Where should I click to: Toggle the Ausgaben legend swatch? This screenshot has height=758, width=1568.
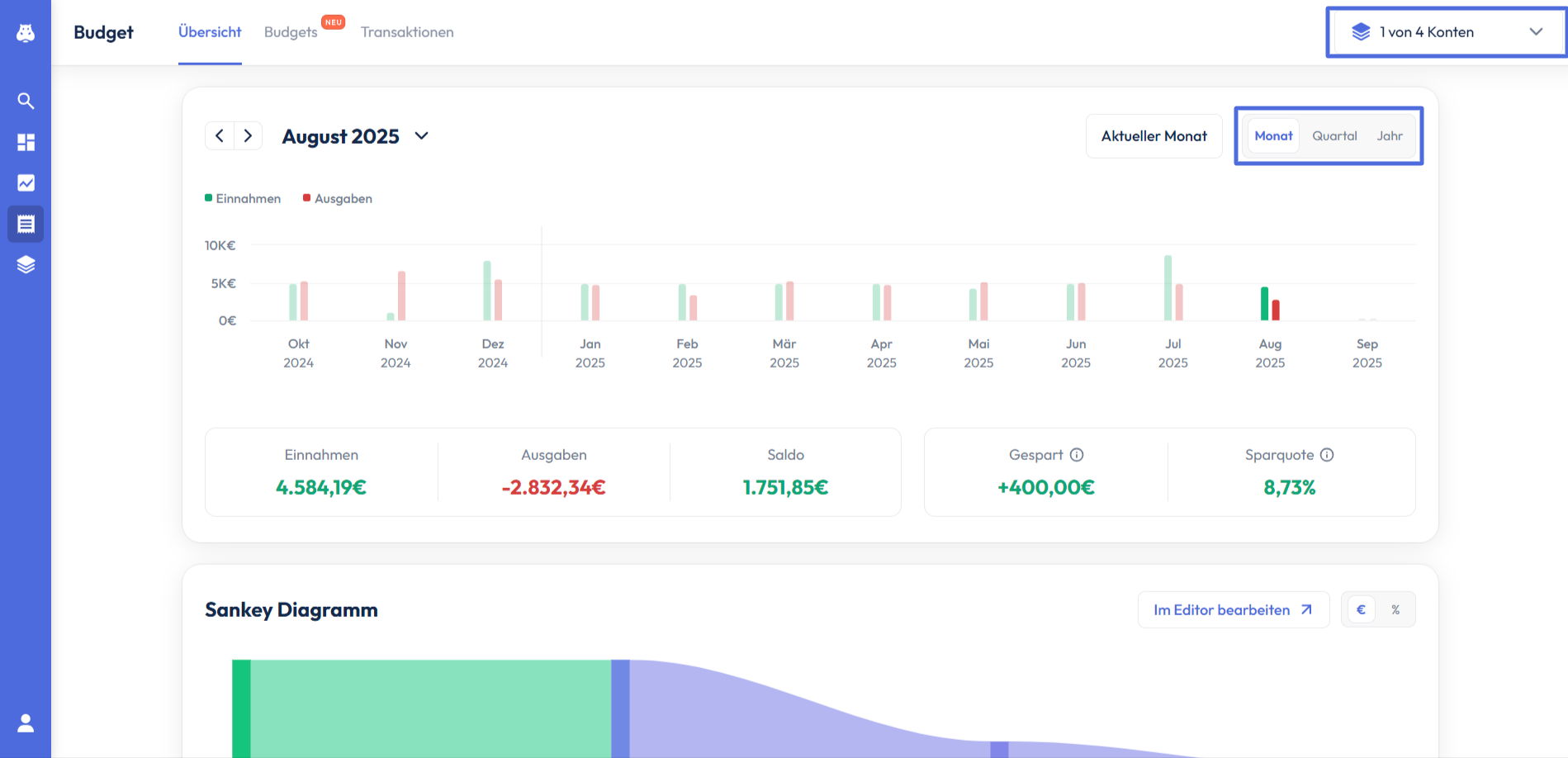(x=307, y=198)
